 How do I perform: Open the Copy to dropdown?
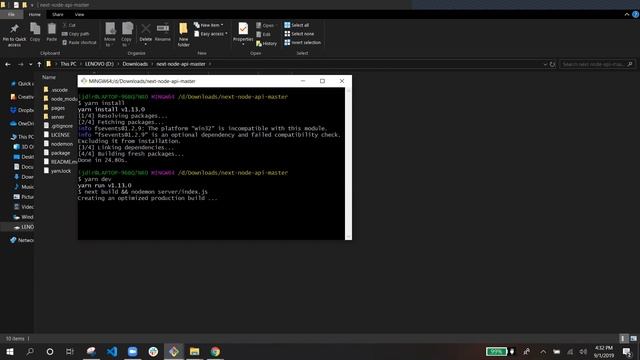(x=127, y=34)
